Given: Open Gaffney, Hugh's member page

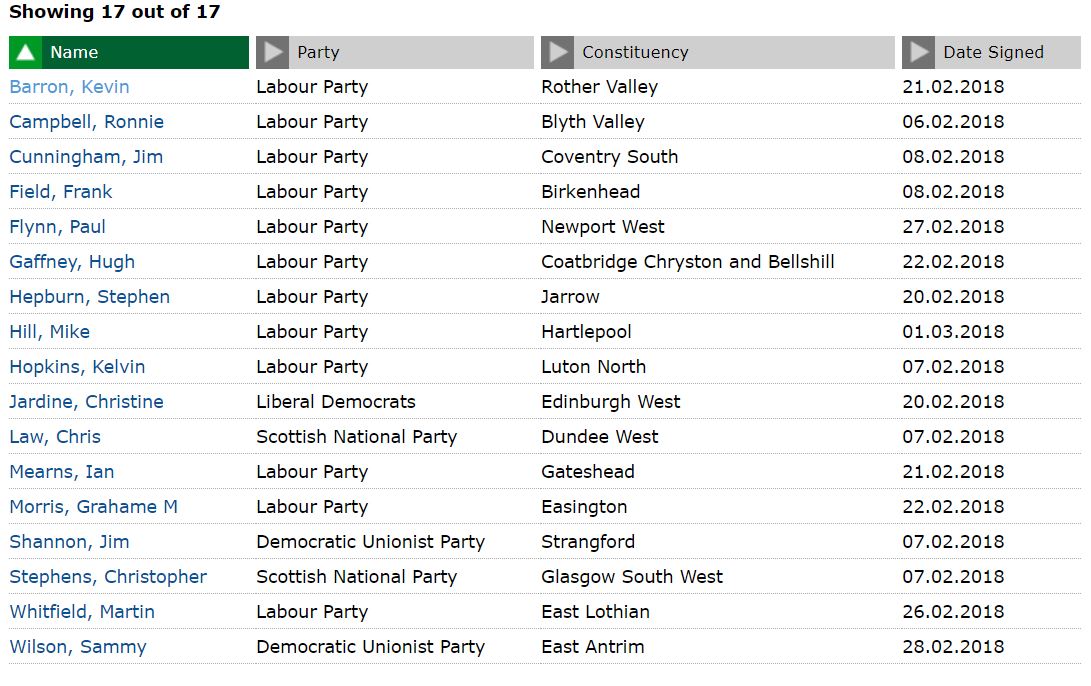Looking at the screenshot, I should pos(72,262).
